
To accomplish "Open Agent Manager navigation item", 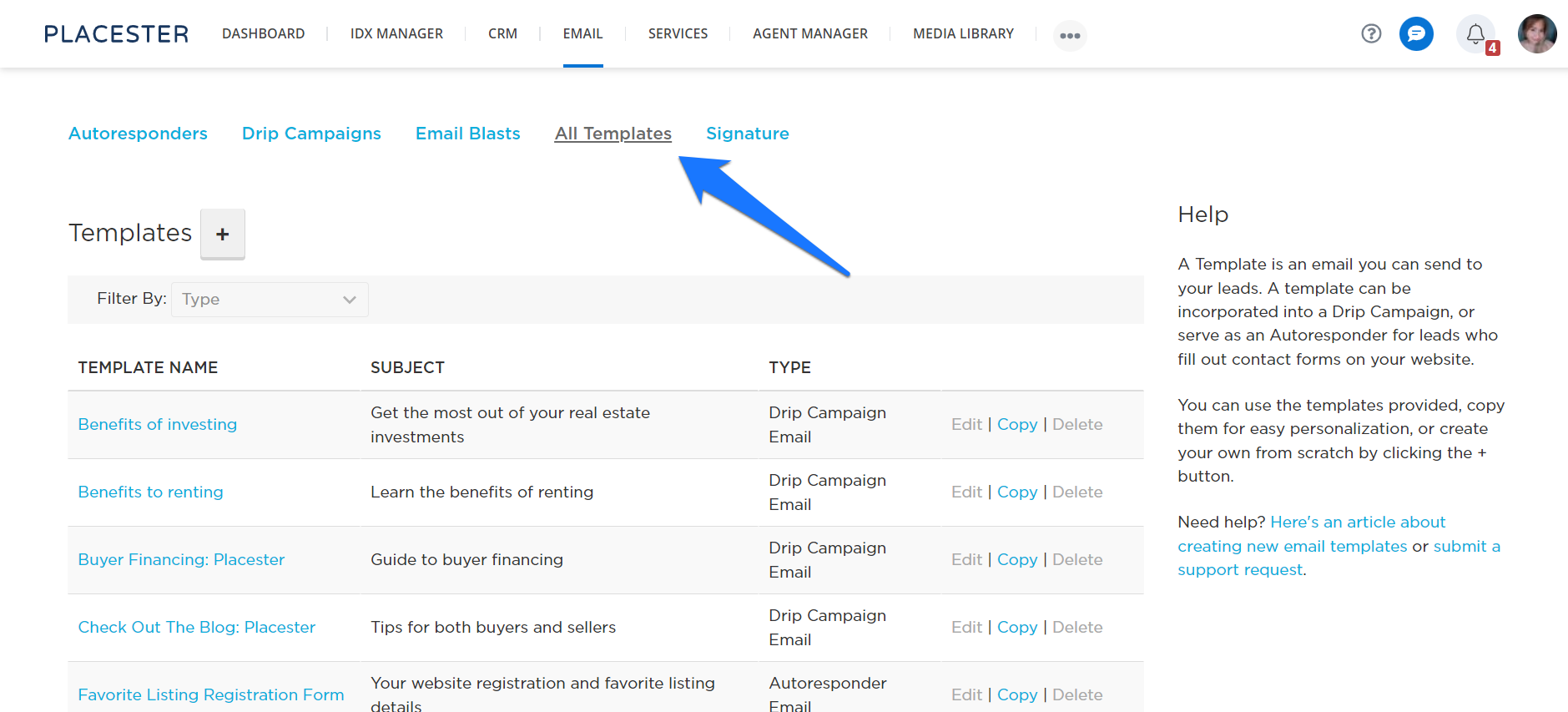I will 810,33.
